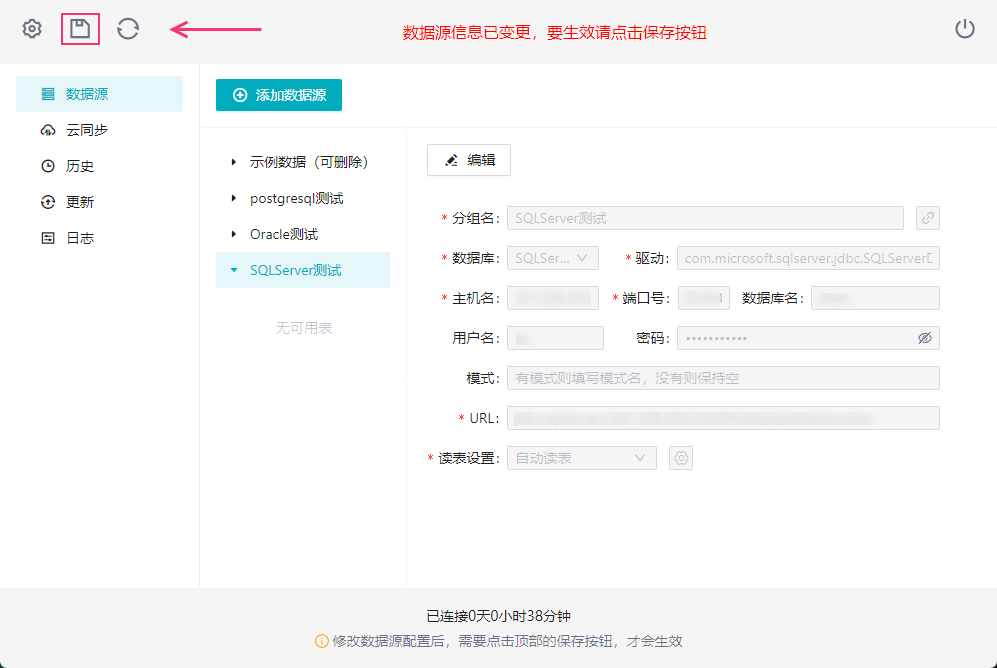Collapse the SQLServer测试 tree arrow
Image resolution: width=997 pixels, height=668 pixels.
point(234,270)
